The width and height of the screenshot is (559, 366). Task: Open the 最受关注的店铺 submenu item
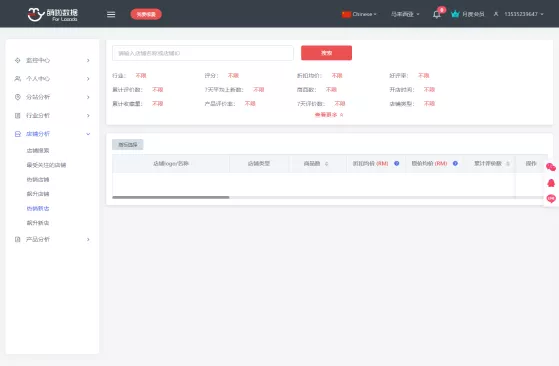pos(46,165)
